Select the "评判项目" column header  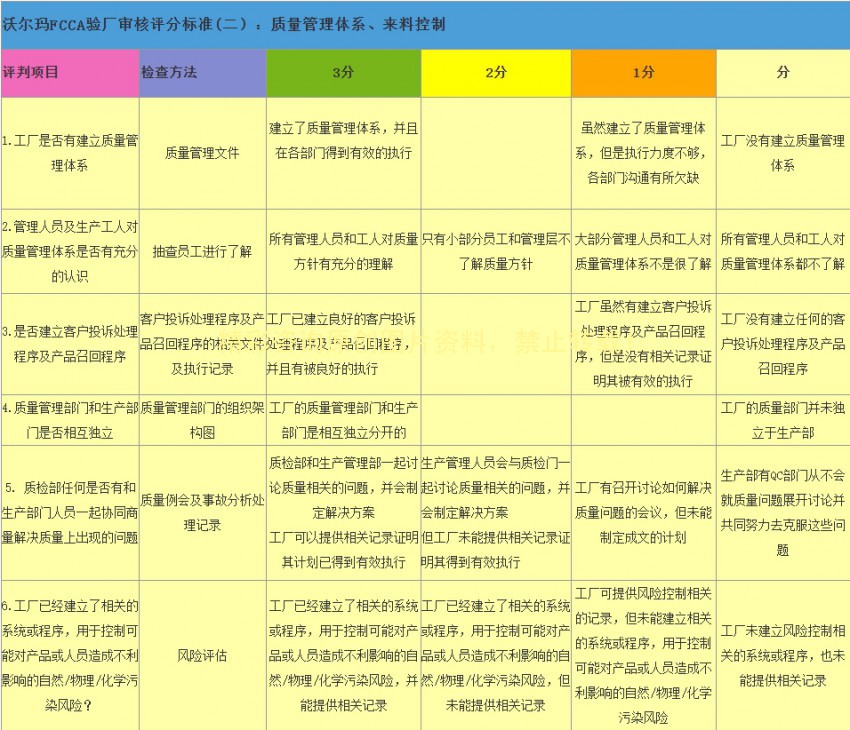tap(70, 73)
